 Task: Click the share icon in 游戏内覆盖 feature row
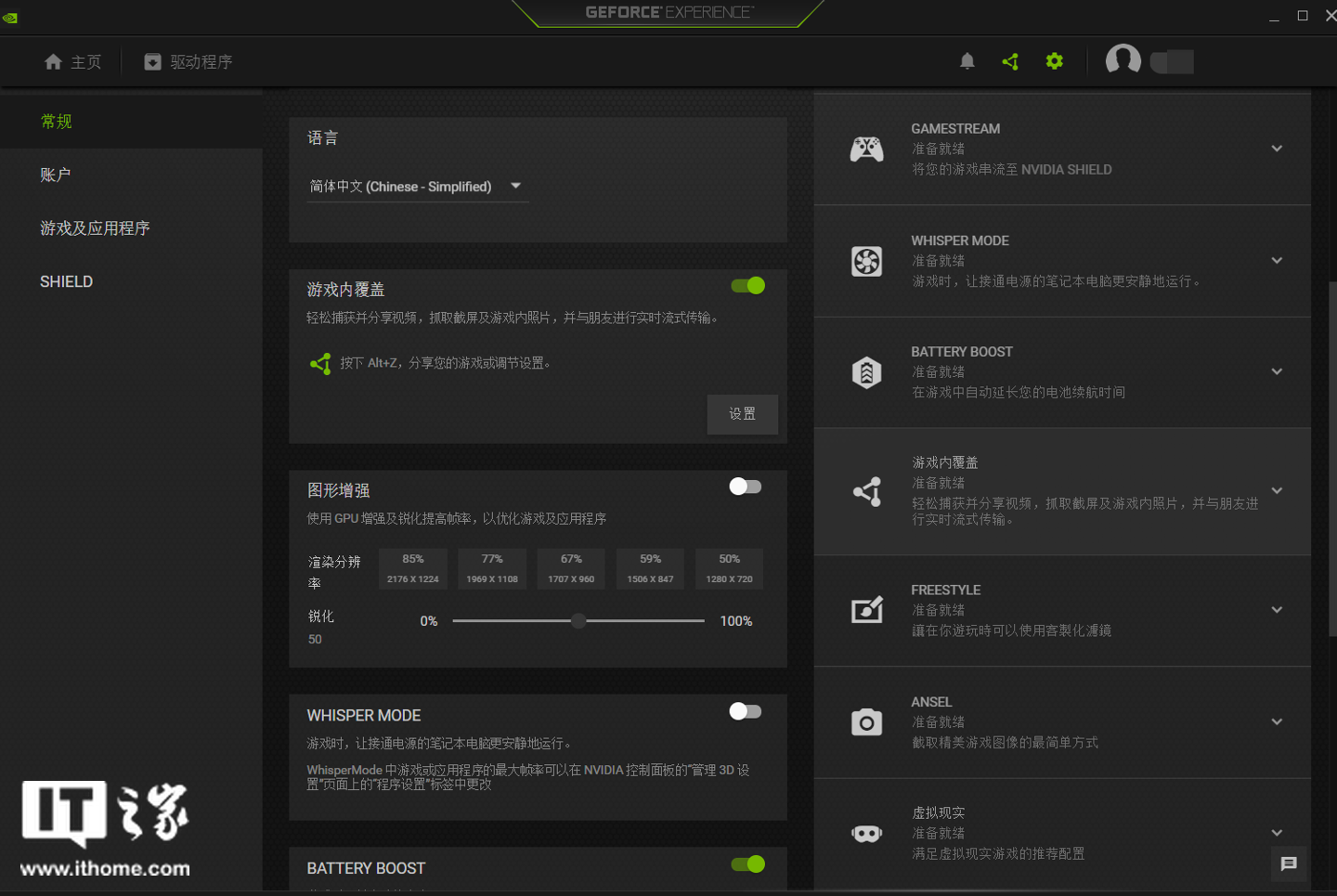coord(867,491)
